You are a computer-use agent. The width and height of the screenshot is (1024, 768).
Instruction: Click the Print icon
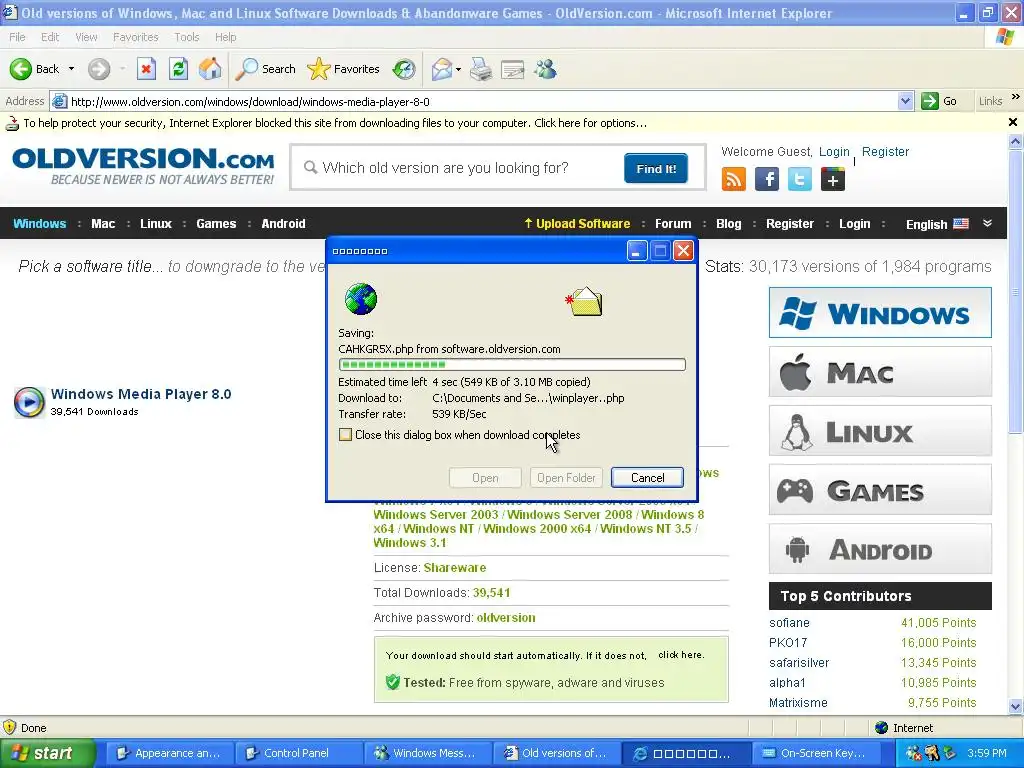click(x=481, y=69)
